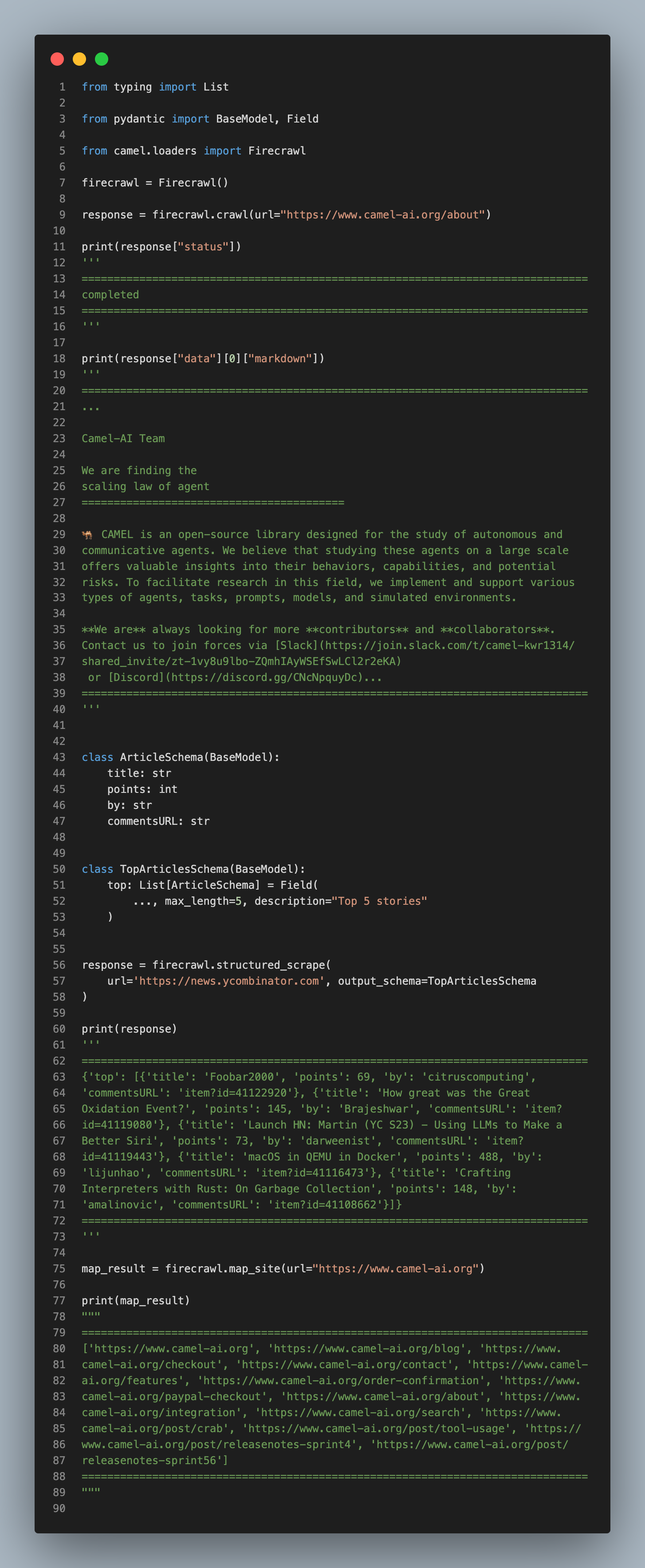Viewport: 645px width, 1568px height.
Task: Click line number 50 in the gutter
Action: [59, 869]
